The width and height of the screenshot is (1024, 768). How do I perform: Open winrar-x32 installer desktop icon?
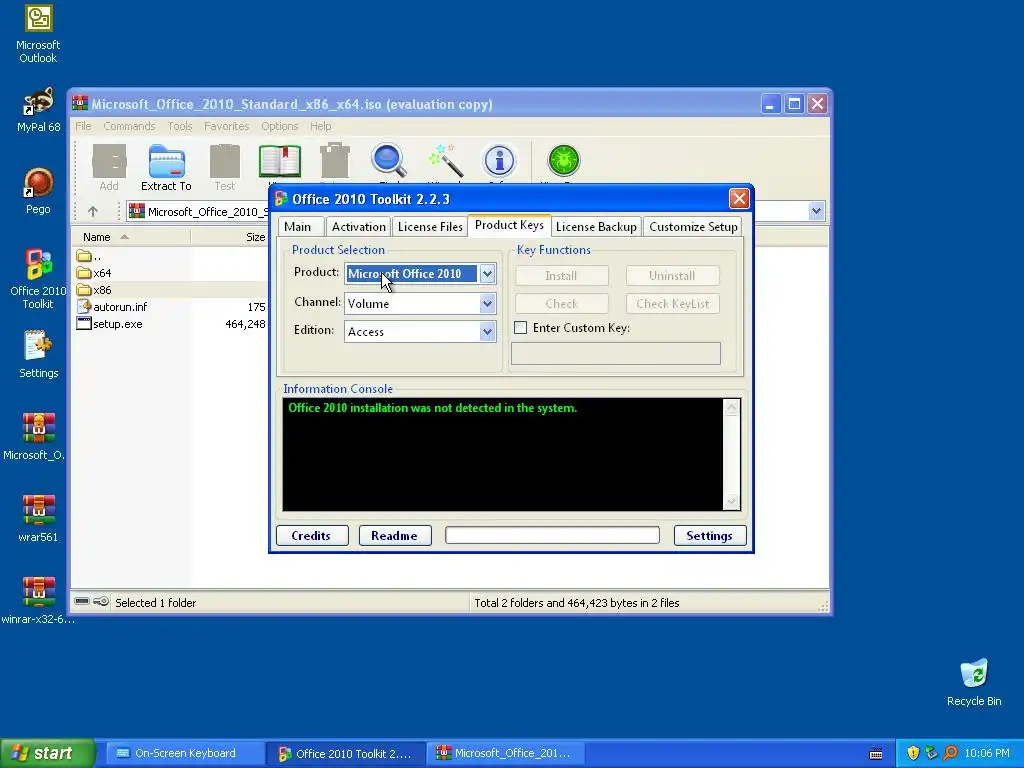click(38, 601)
